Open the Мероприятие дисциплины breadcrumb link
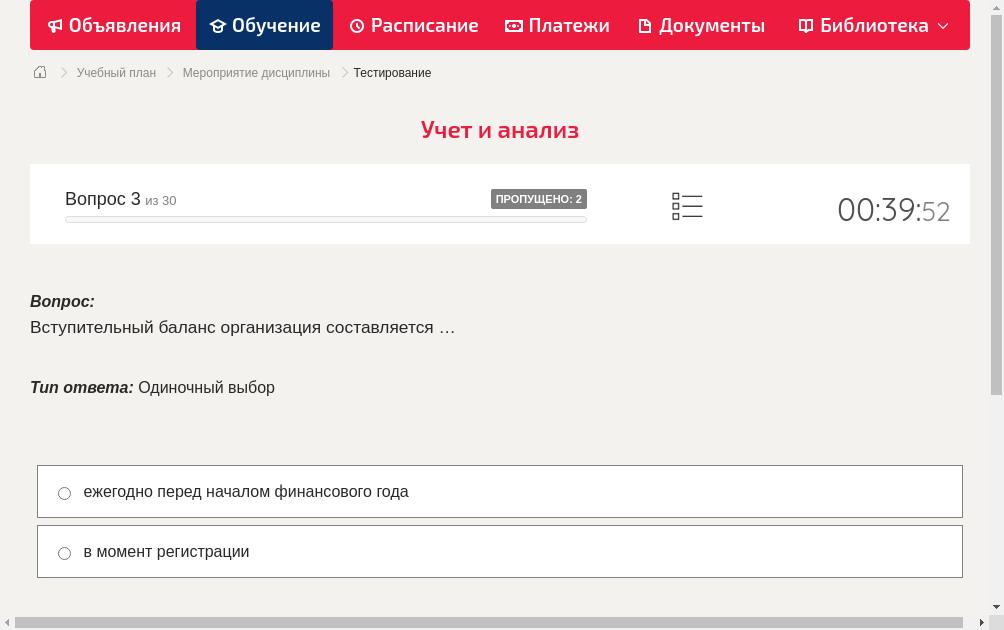 pyautogui.click(x=257, y=72)
